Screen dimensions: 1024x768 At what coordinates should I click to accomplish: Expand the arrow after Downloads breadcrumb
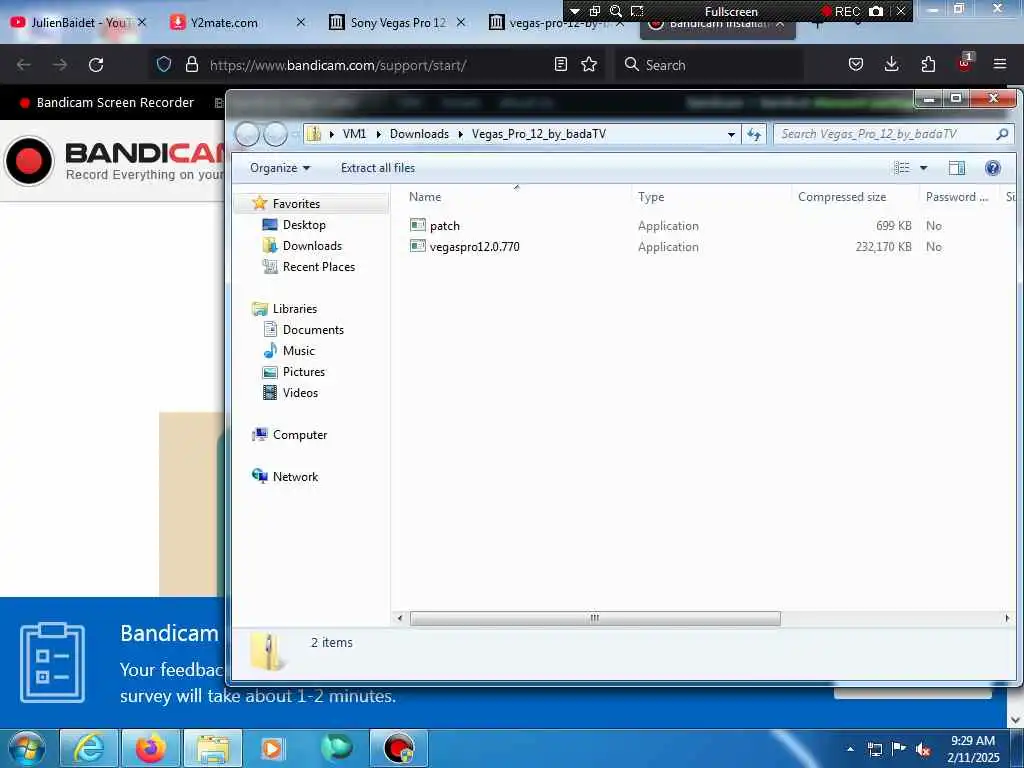point(460,134)
